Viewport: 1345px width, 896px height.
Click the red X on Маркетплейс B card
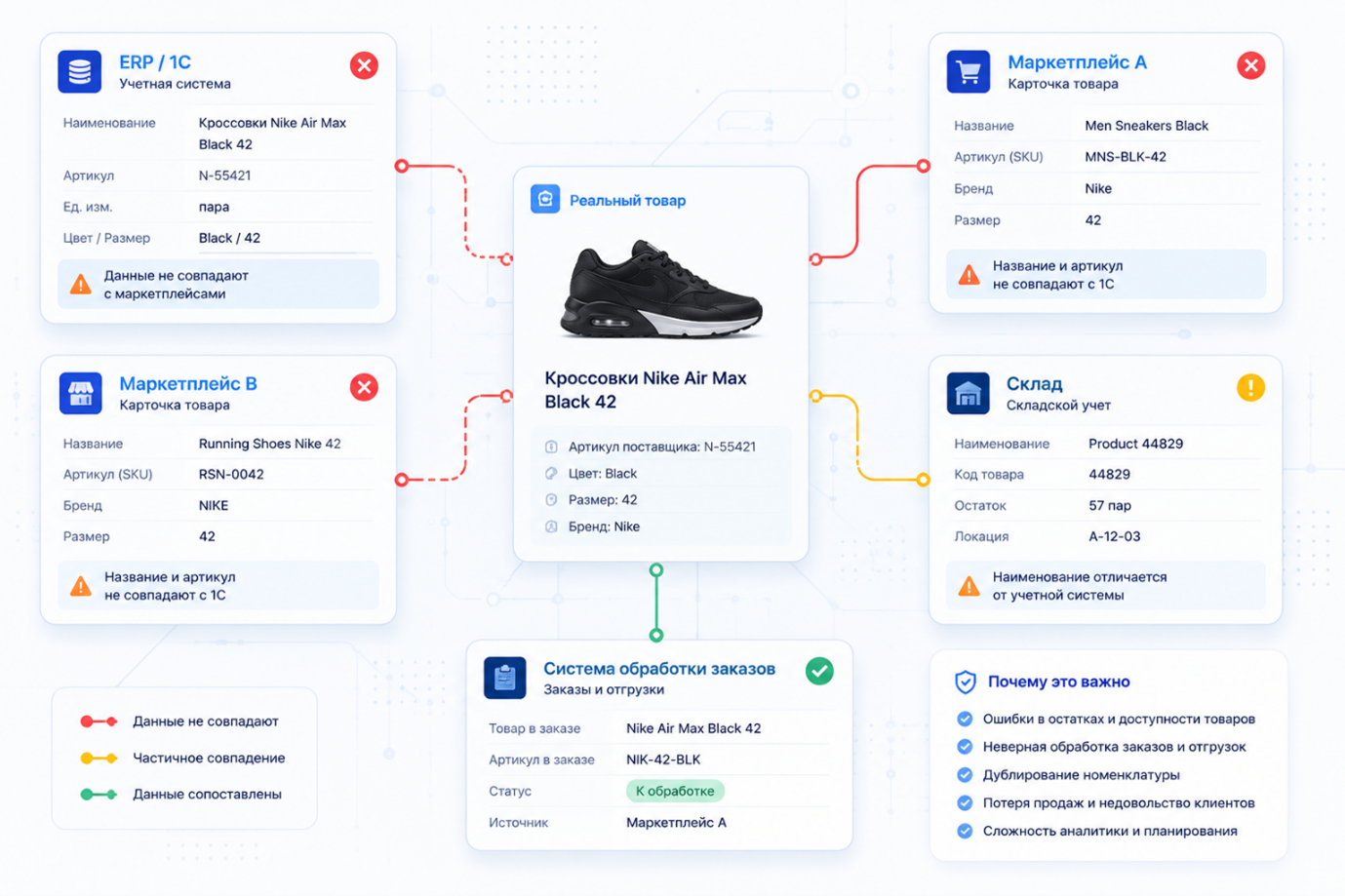tap(364, 387)
